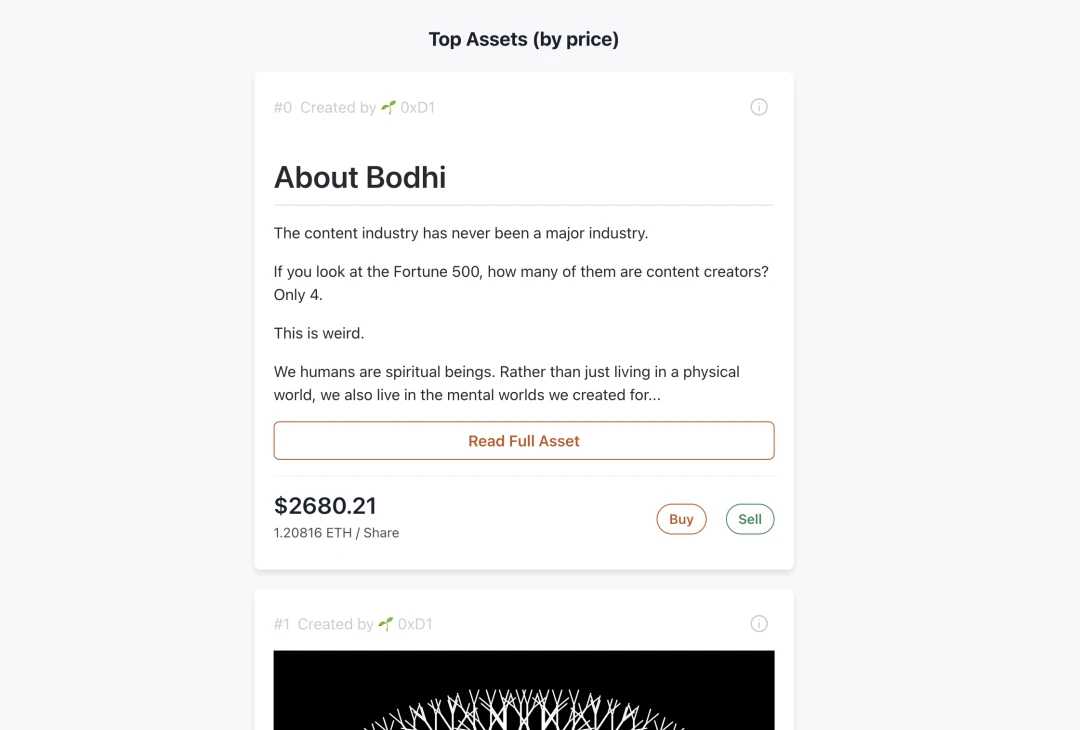Click the sprout icon beside 0xD1 on asset #0
The height and width of the screenshot is (730, 1080).
pos(386,107)
